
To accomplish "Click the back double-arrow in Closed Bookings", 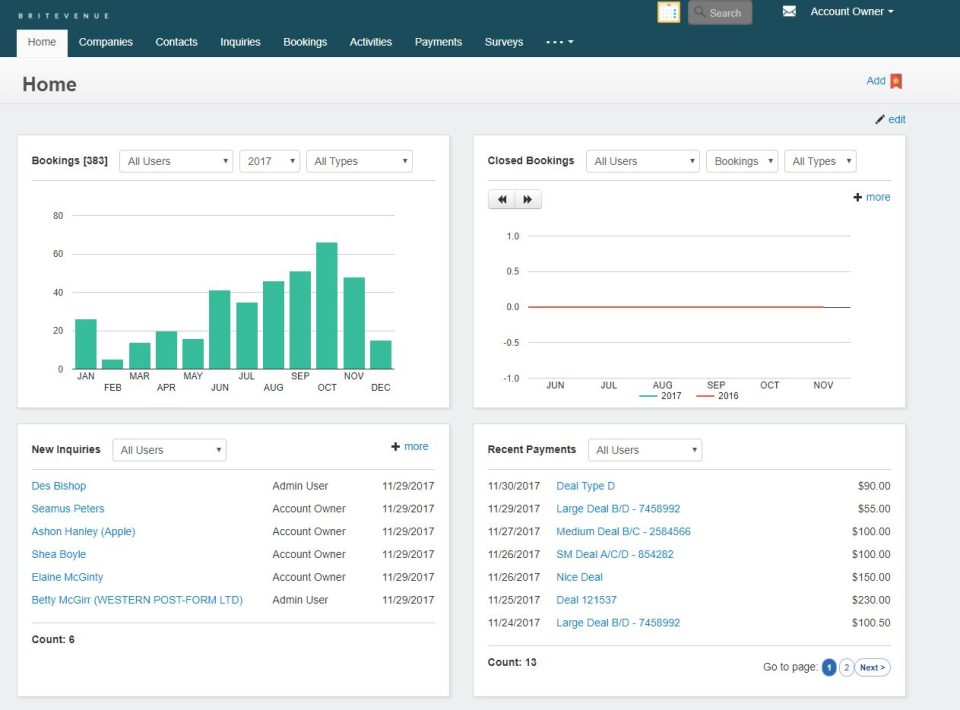I will point(502,199).
